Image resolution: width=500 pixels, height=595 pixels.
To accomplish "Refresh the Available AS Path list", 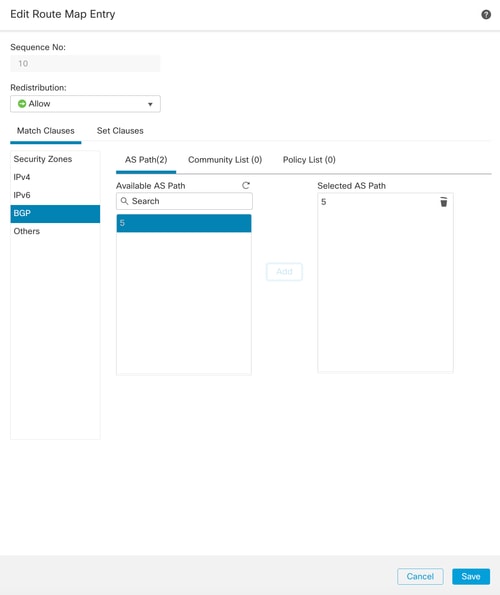I will point(246,185).
